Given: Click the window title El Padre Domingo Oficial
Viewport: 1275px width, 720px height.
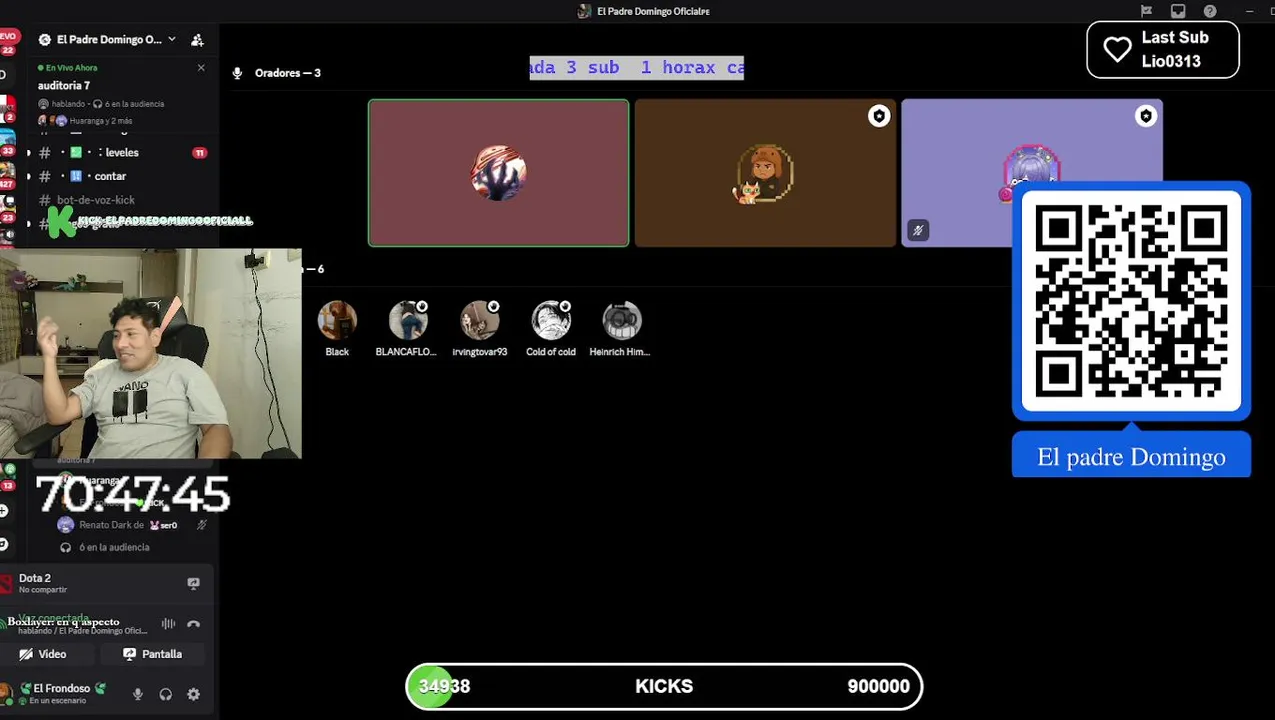Looking at the screenshot, I should 653,11.
